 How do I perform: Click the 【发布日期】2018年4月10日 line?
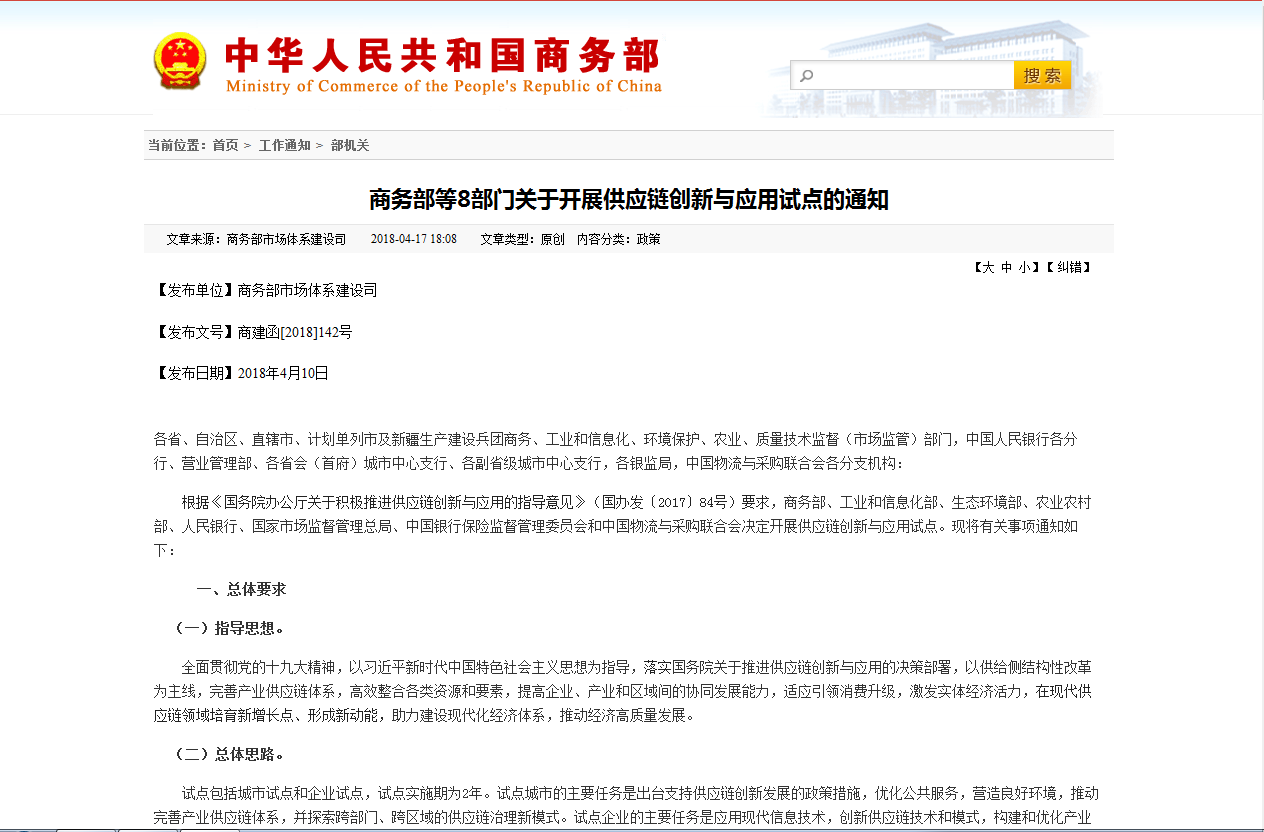point(241,373)
